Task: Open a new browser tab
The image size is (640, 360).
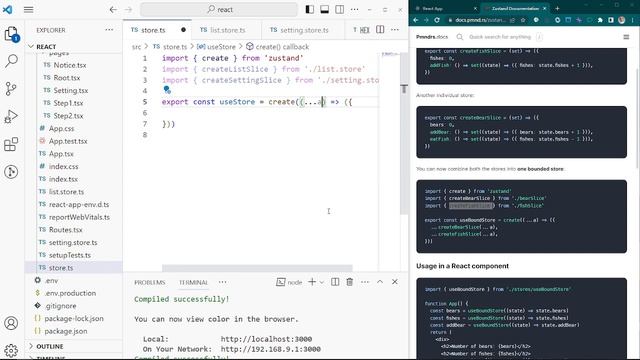Action: (557, 8)
